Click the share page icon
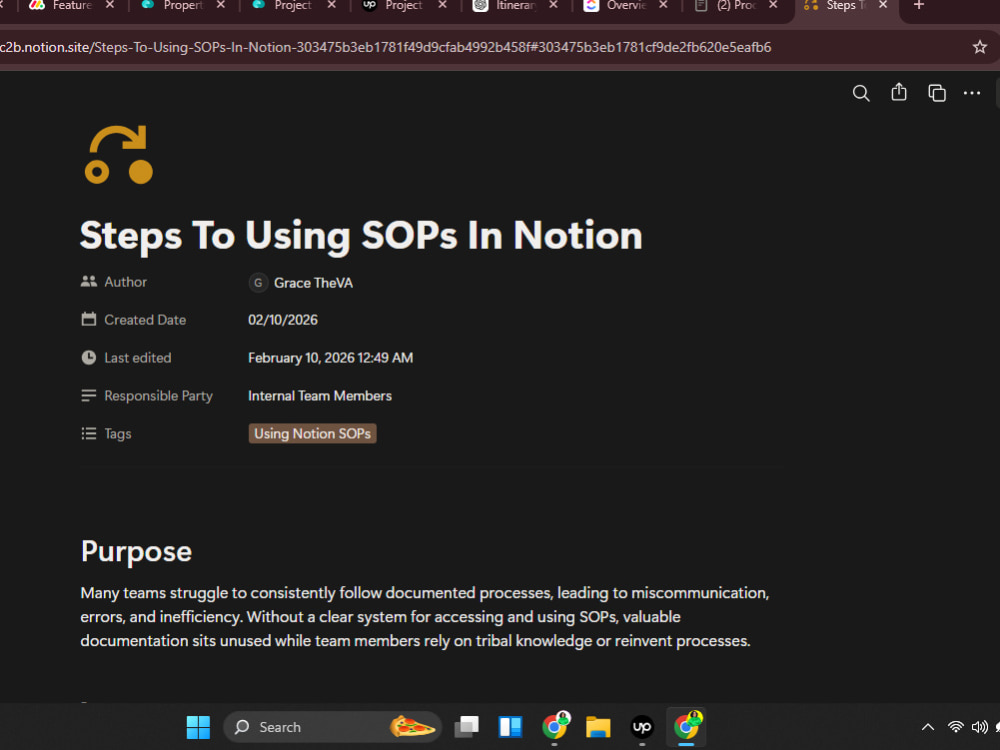The width and height of the screenshot is (1000, 750). pyautogui.click(x=899, y=92)
